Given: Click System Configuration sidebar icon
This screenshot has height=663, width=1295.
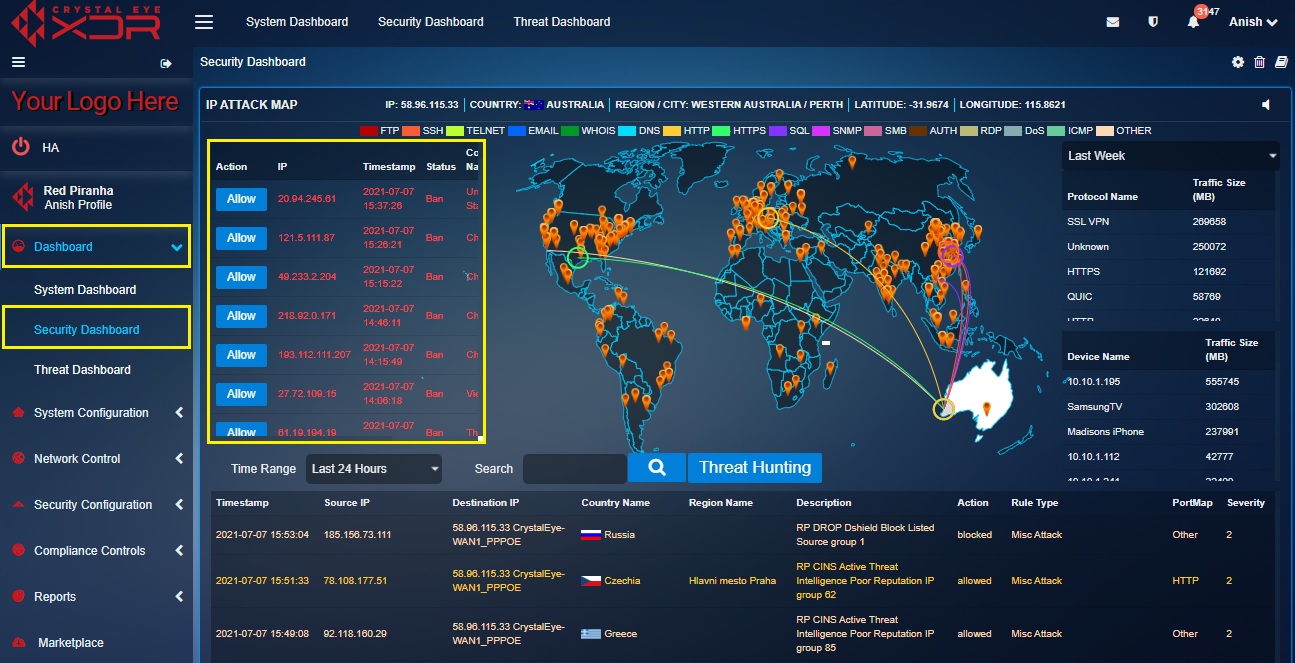Looking at the screenshot, I should (x=17, y=413).
